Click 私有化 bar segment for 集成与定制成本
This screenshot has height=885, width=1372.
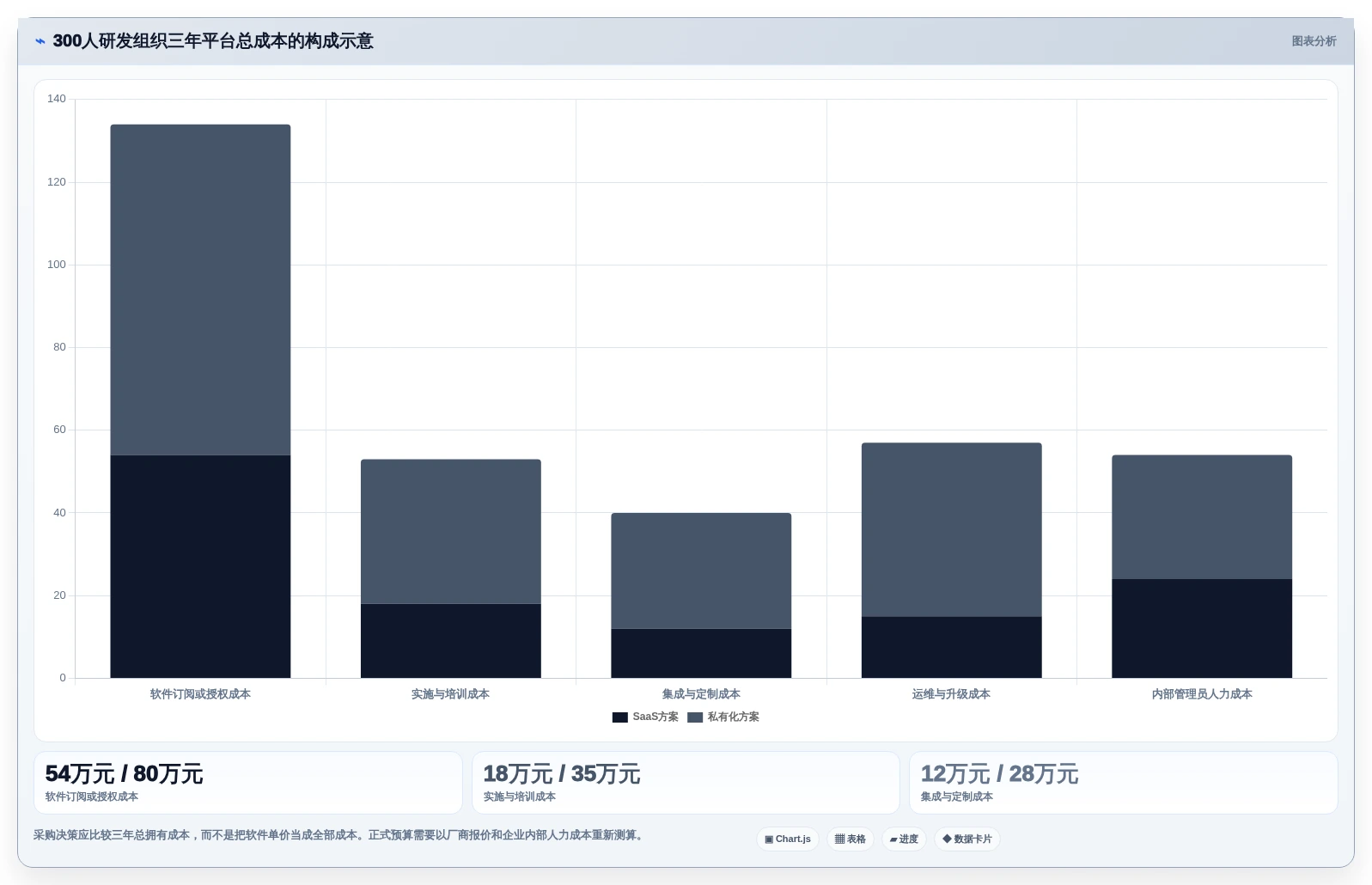pos(701,571)
